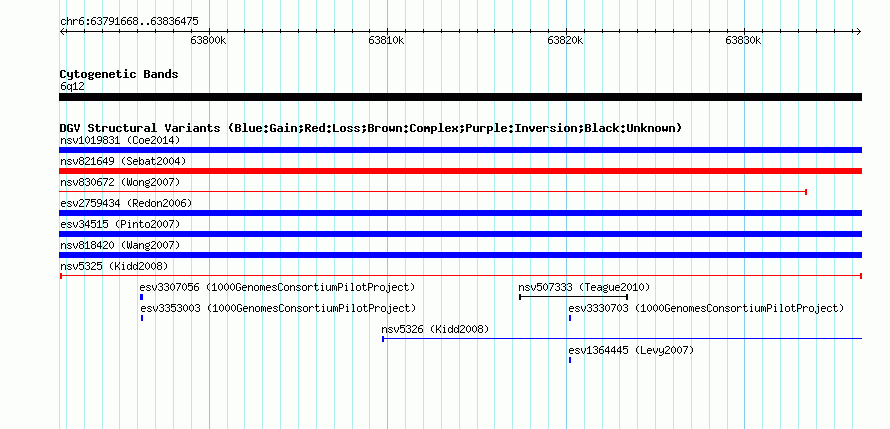The height and width of the screenshot is (429, 890).
Task: Click the 63810k ruler tick label
Action: click(387, 40)
